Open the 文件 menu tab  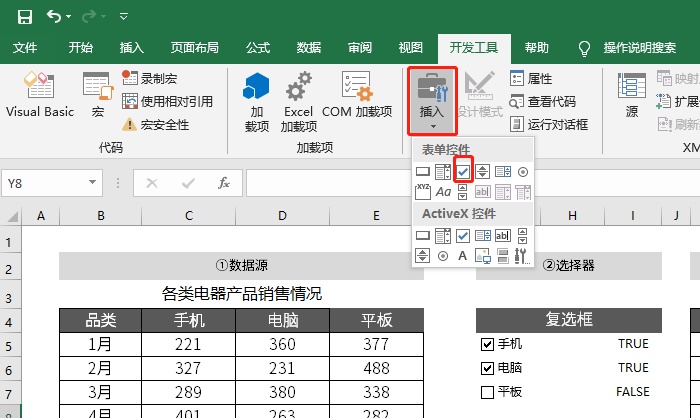(25, 47)
